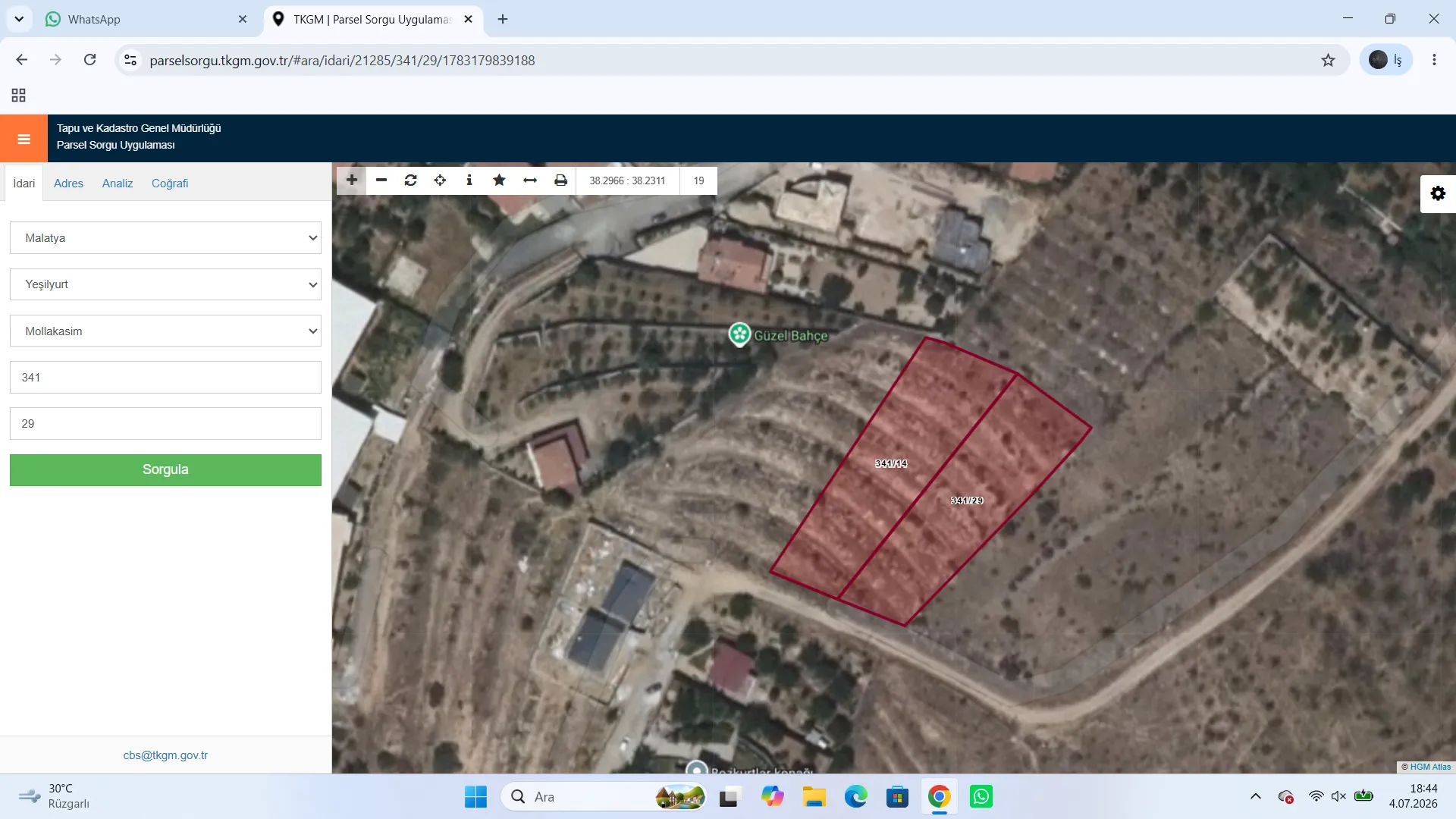The height and width of the screenshot is (819, 1456).
Task: Open Microsoft Store from taskbar
Action: coord(897,797)
